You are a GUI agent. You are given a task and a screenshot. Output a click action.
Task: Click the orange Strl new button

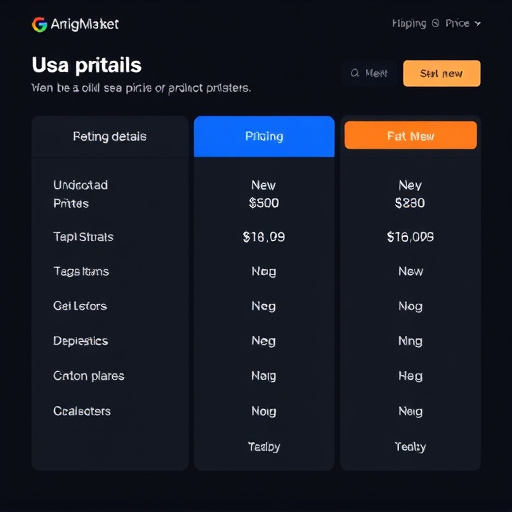(x=442, y=73)
